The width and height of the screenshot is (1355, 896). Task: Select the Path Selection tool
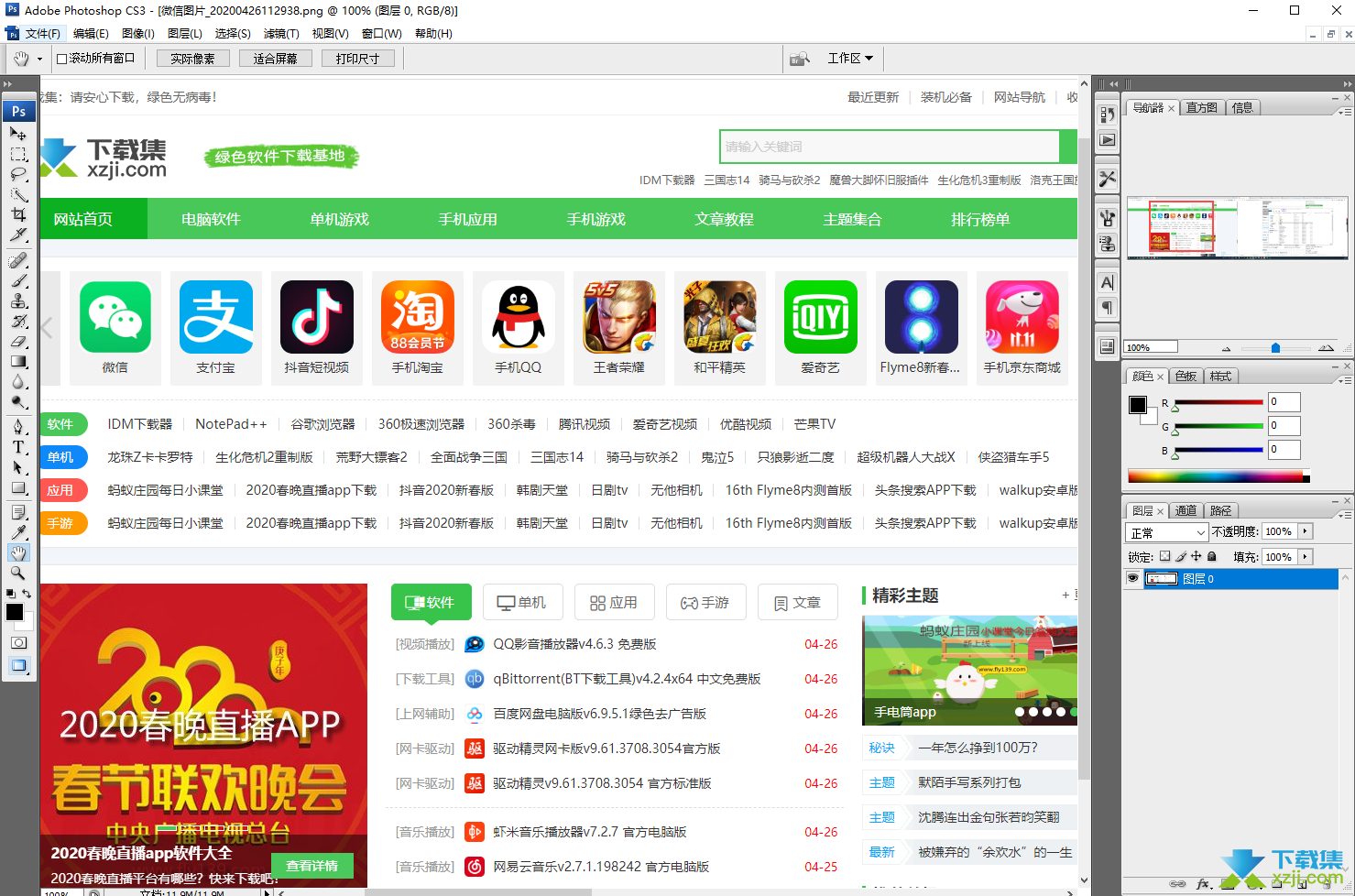(18, 467)
